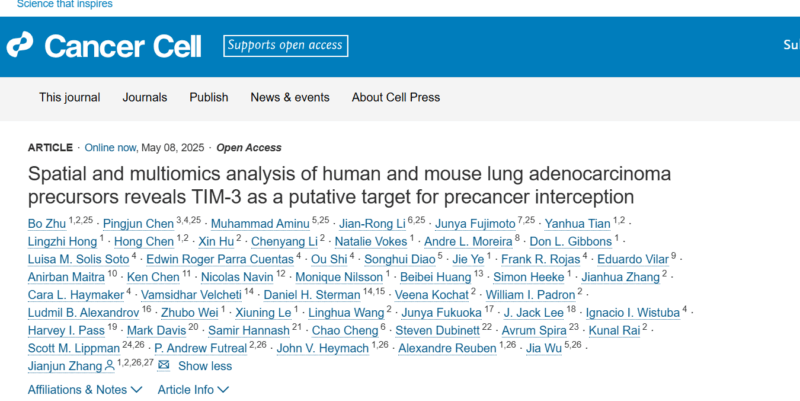Screen dimensions: 800x401
Task: Open the Journals menu
Action: (144, 97)
